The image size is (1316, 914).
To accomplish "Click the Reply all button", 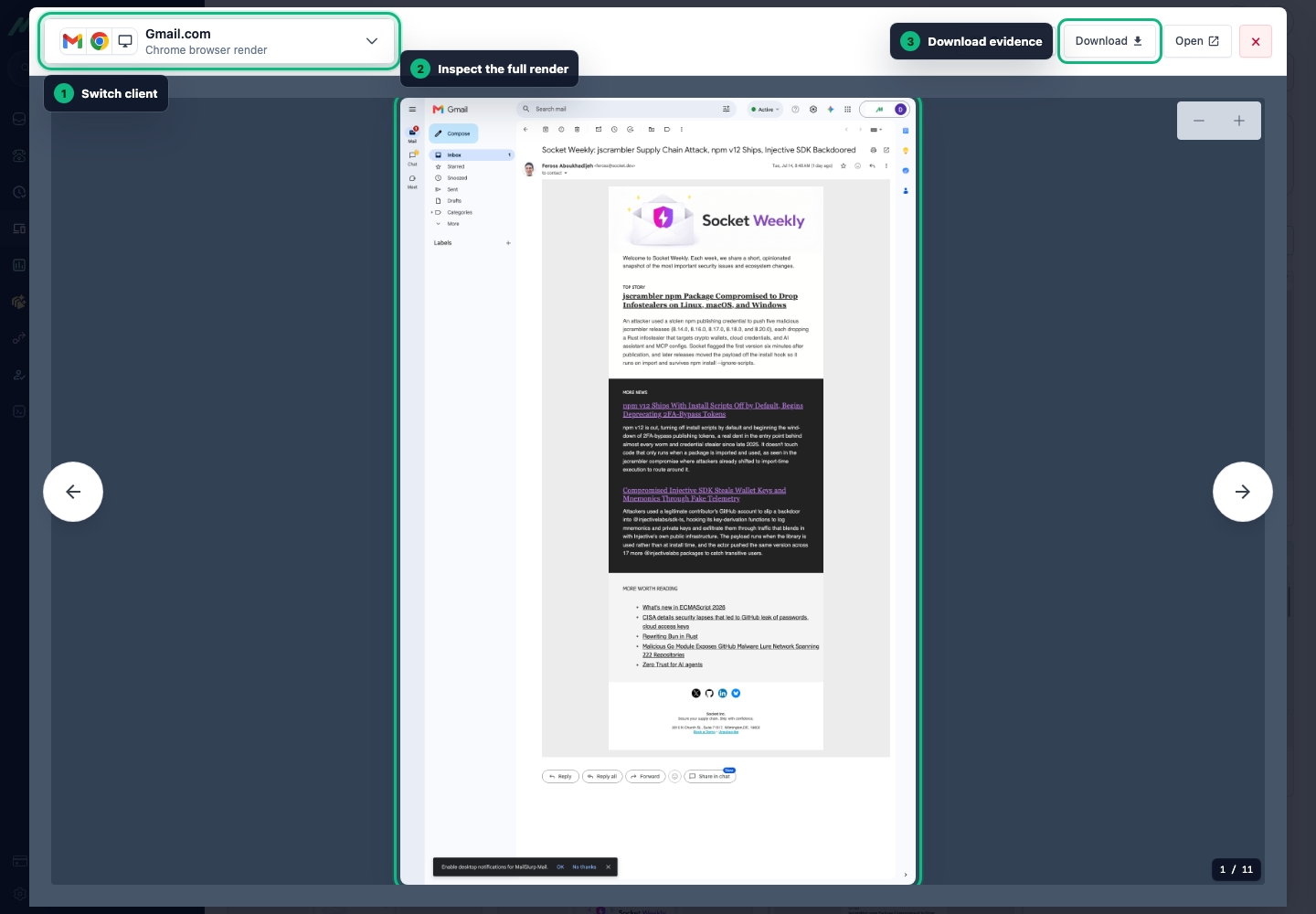I will pos(602,776).
